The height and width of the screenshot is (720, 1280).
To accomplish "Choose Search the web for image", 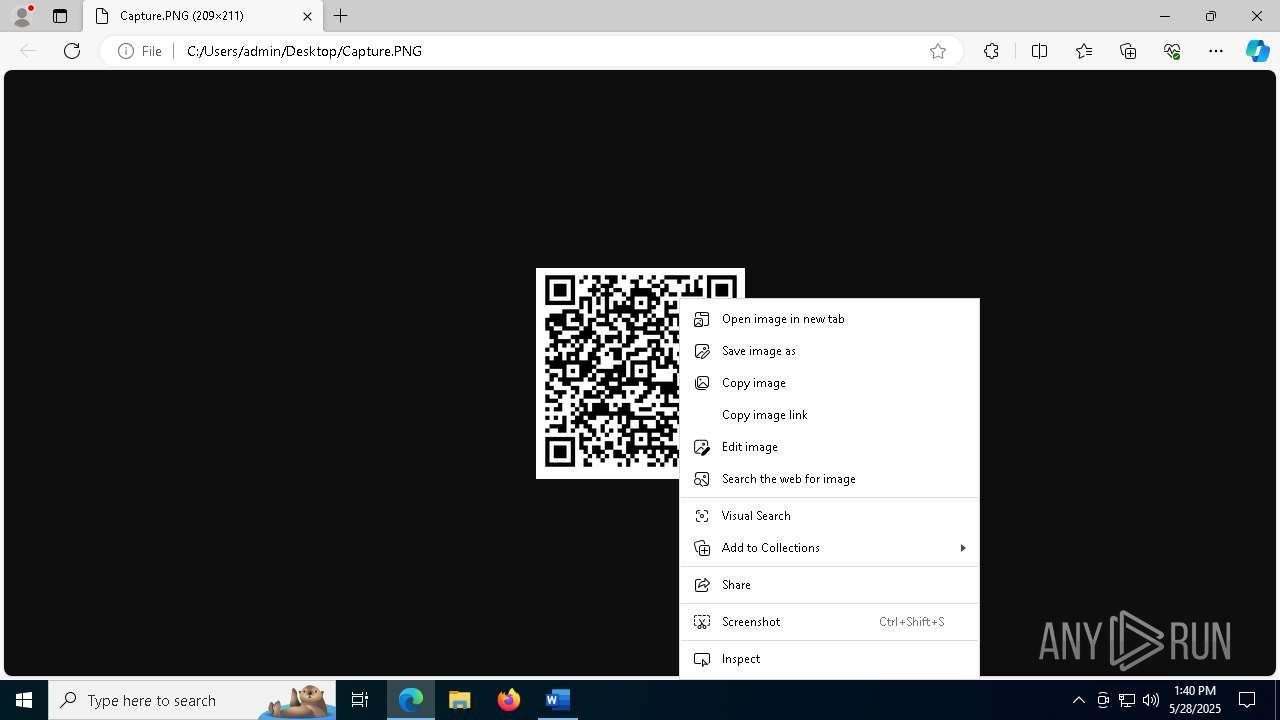I will pos(829,479).
